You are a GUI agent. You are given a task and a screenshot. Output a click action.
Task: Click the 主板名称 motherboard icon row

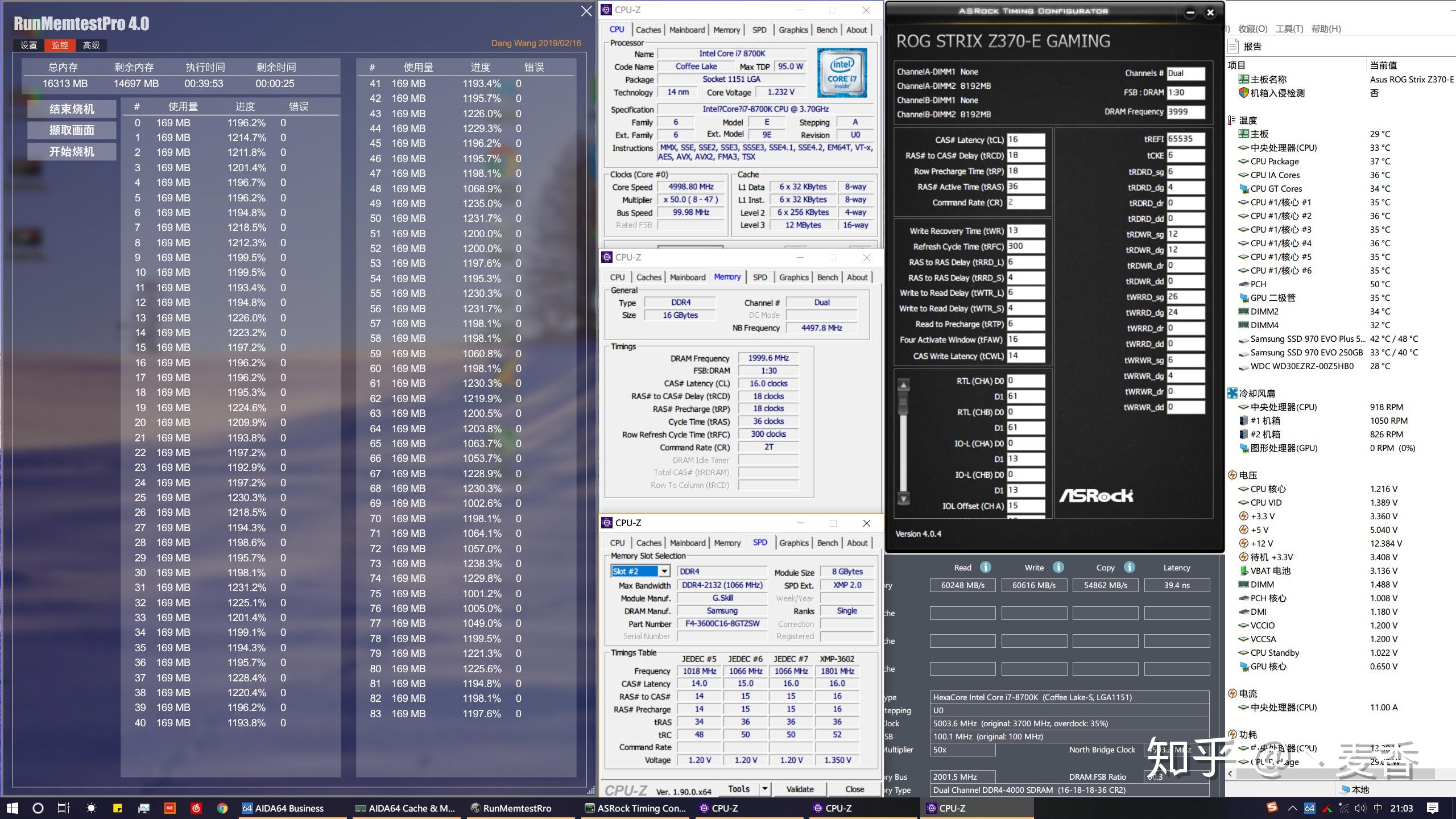click(x=1243, y=79)
